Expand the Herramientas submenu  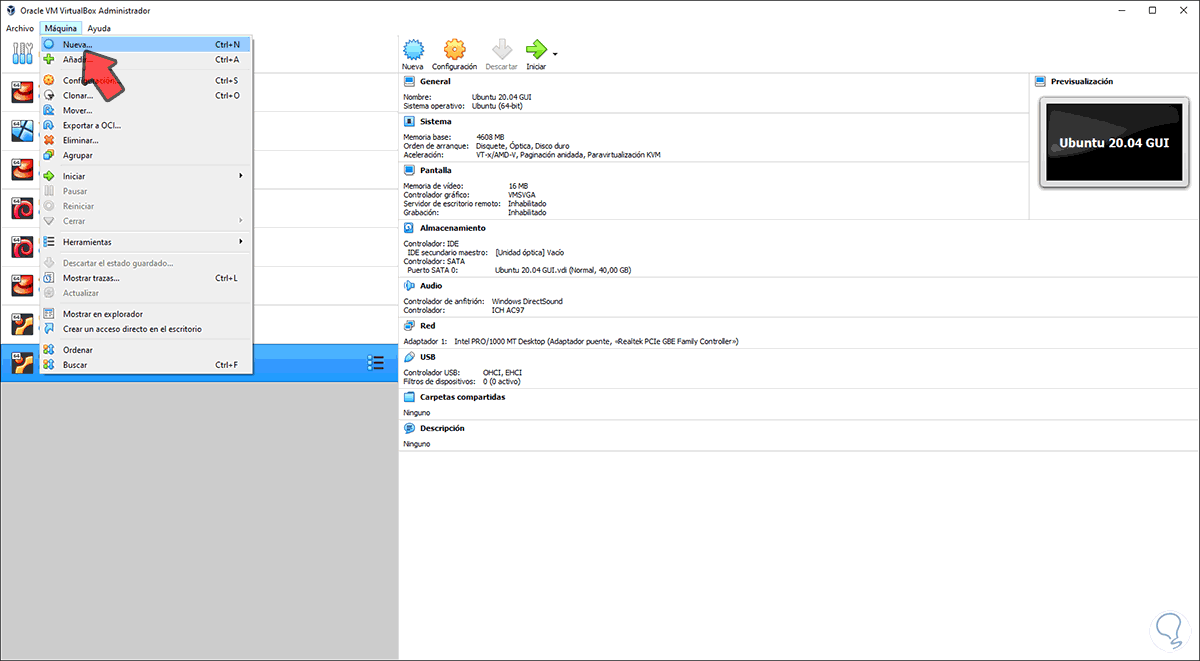(146, 242)
